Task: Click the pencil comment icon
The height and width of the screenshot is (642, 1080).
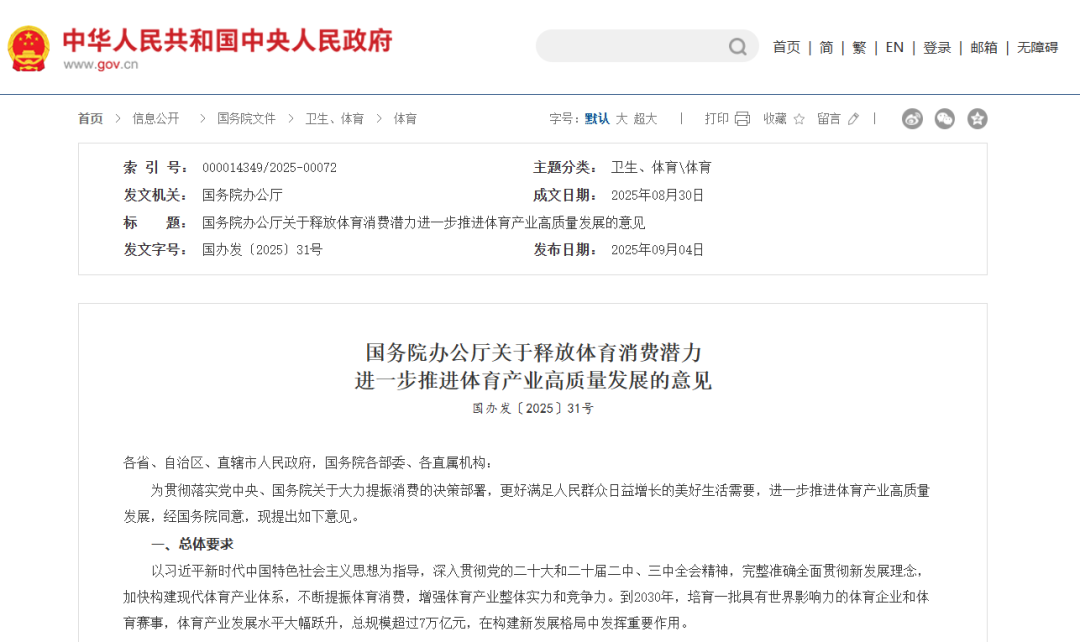Action: tap(853, 119)
